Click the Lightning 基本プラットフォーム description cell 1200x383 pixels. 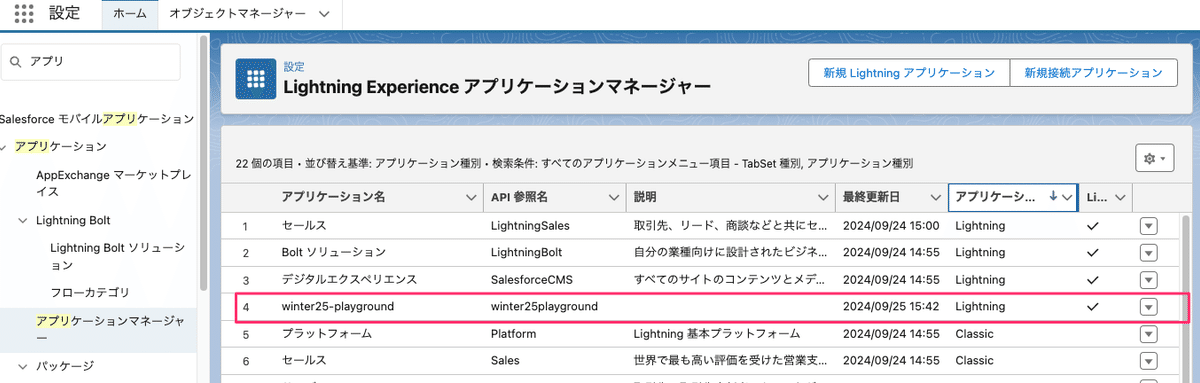coord(717,333)
